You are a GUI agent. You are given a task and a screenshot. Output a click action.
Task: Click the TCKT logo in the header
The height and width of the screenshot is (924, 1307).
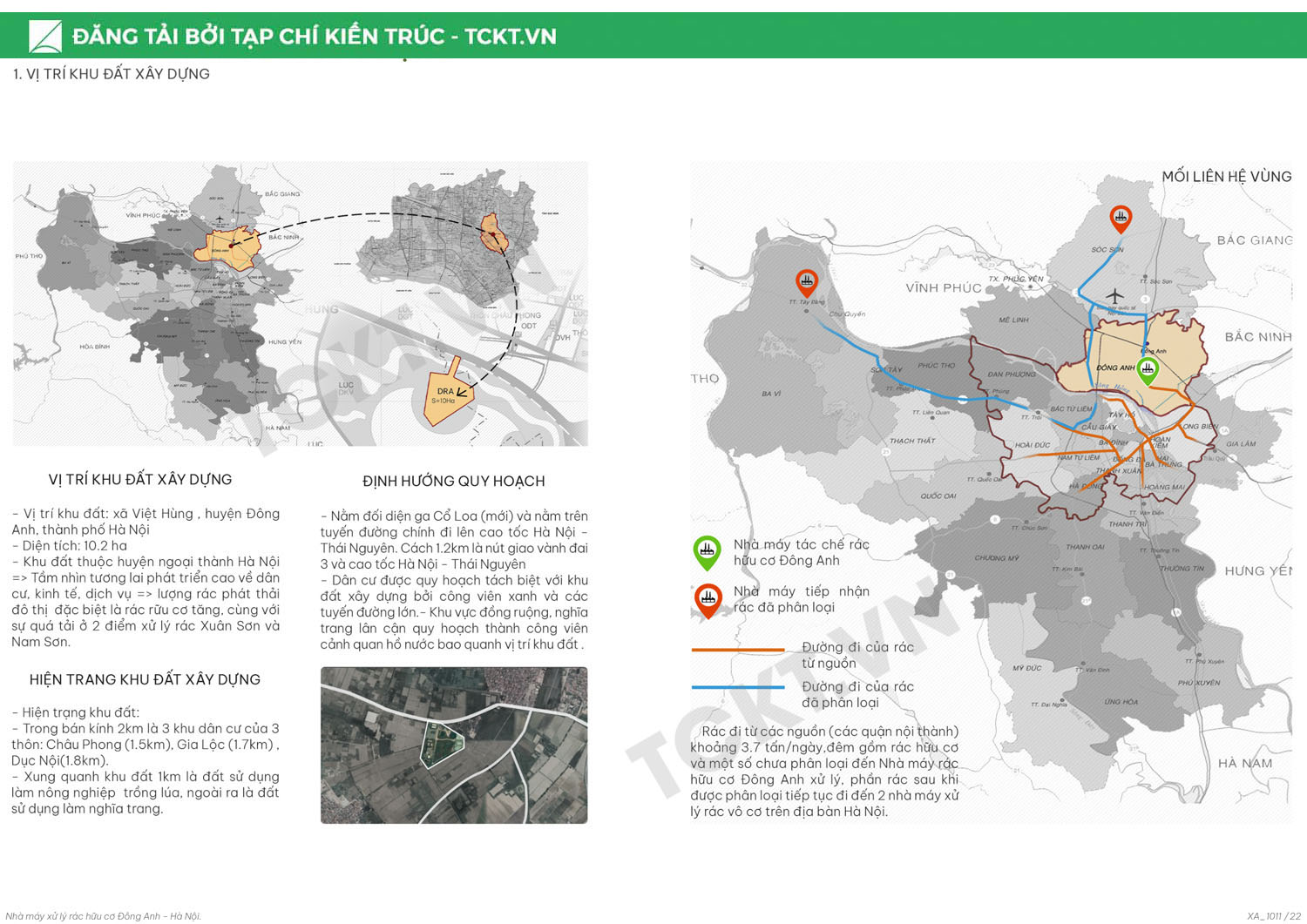point(45,37)
